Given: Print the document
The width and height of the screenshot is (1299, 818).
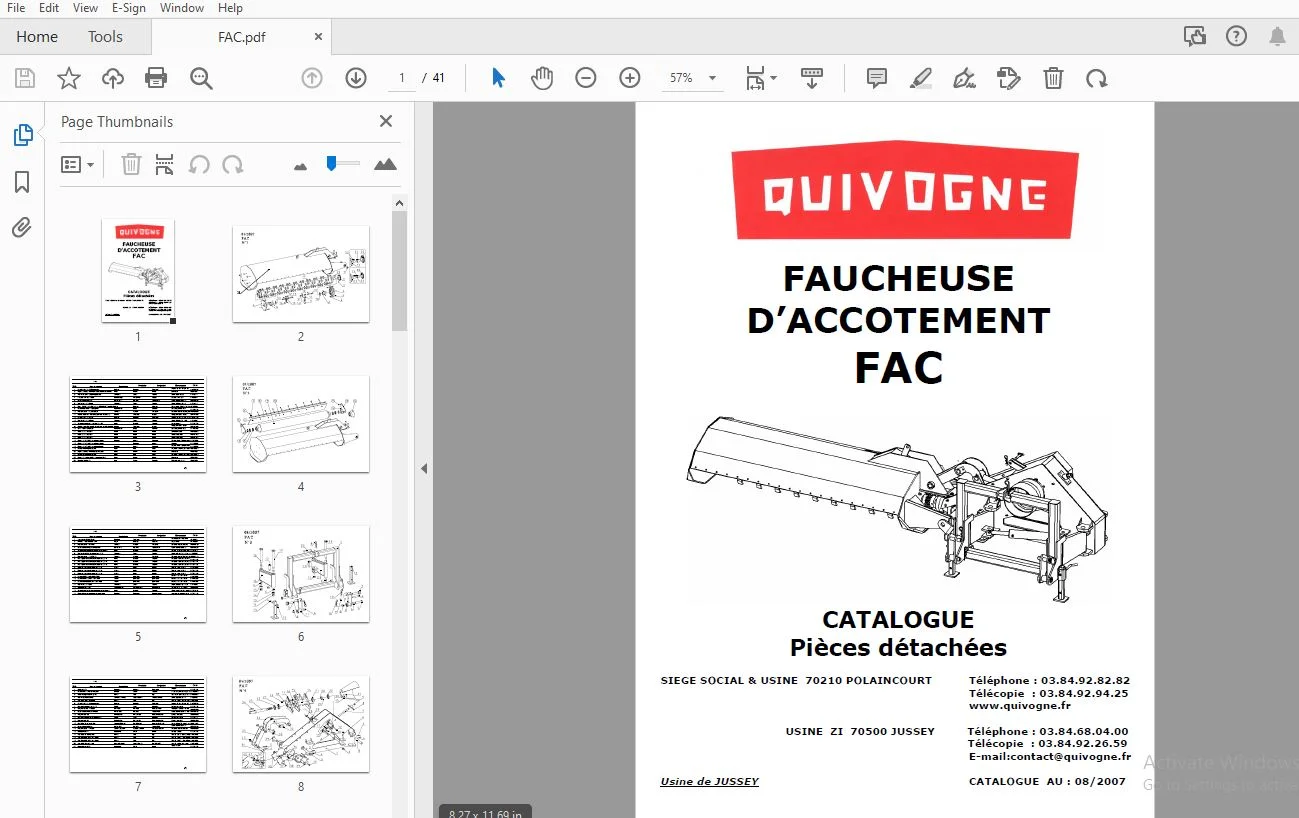Looking at the screenshot, I should (156, 78).
